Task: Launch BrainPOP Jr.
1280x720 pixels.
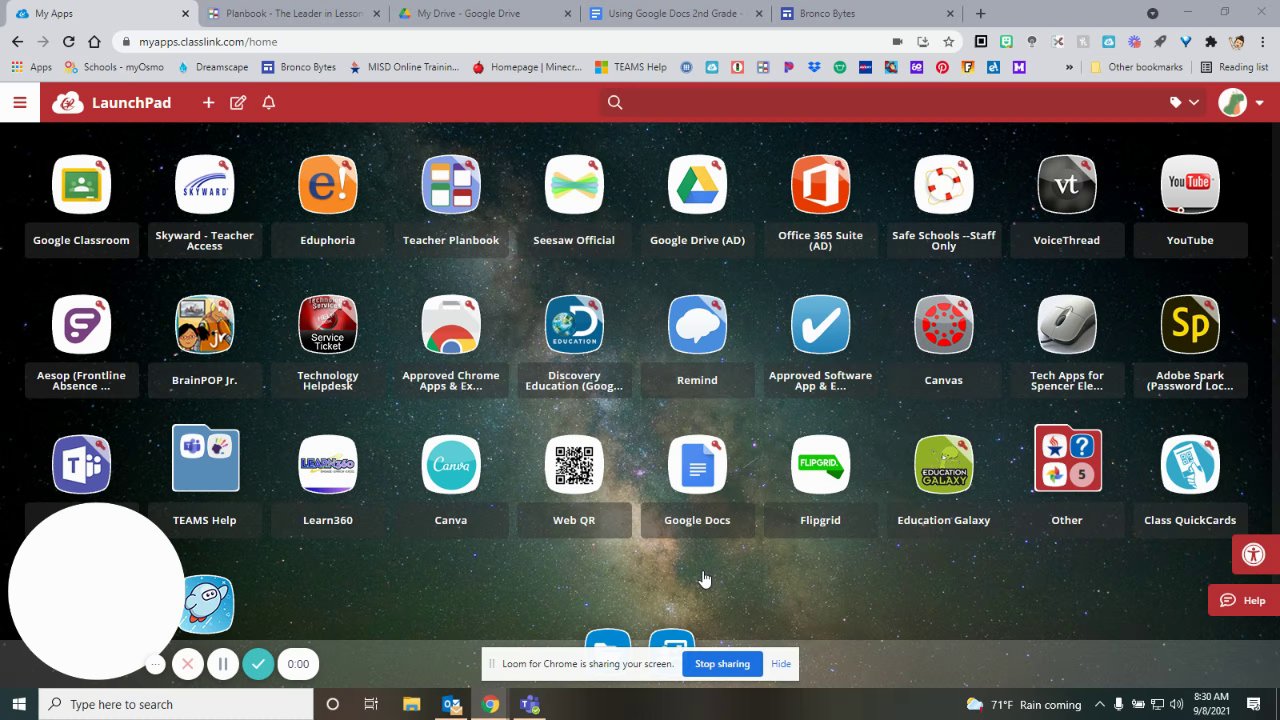Action: (x=204, y=324)
